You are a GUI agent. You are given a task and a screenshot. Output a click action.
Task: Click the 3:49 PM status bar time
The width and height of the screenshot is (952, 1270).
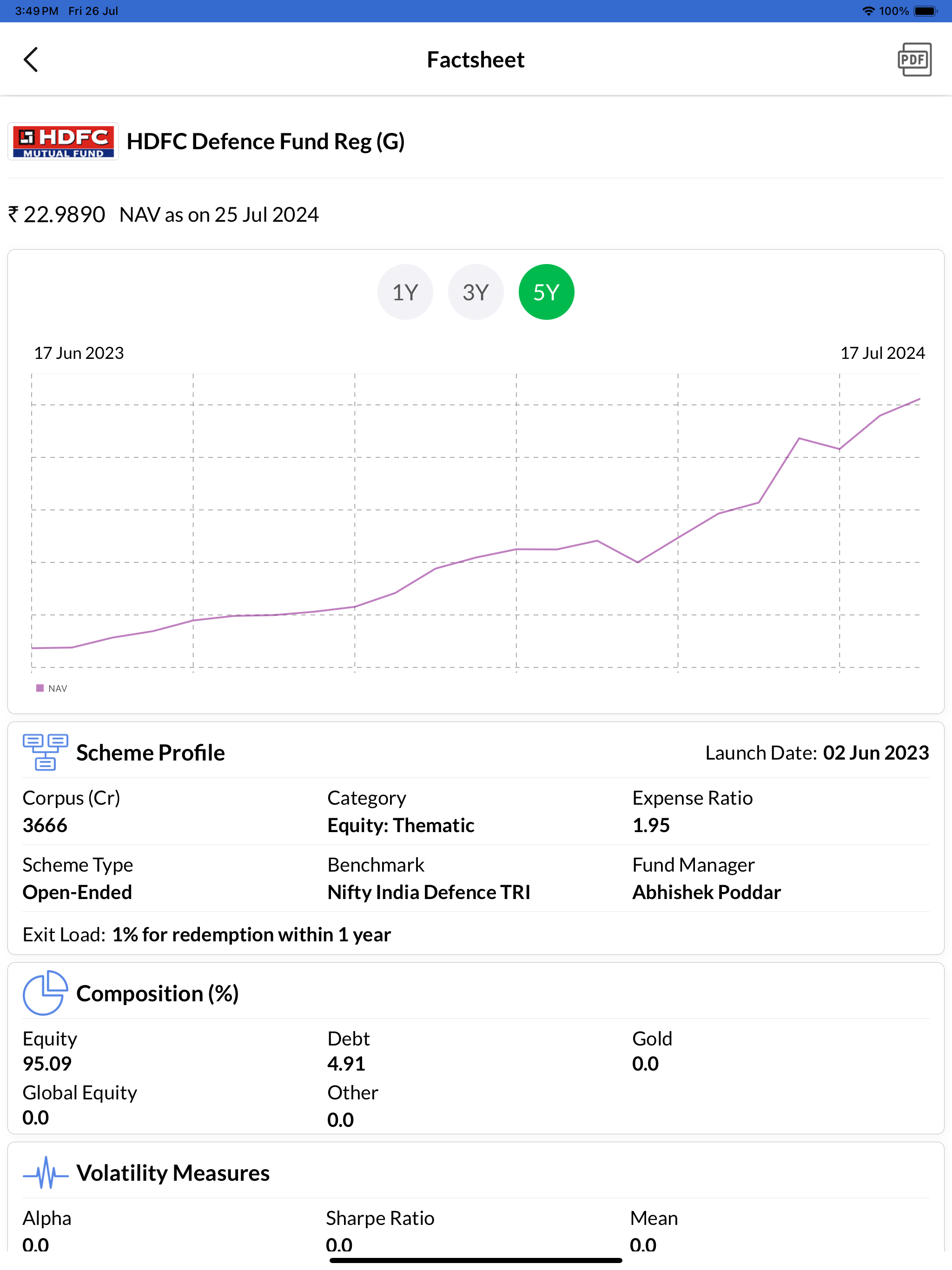[37, 11]
